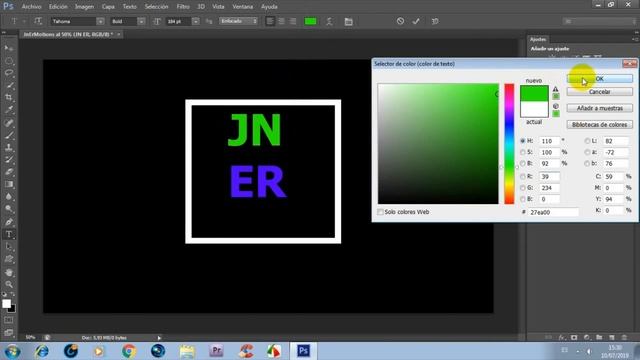The image size is (640, 360).
Task: Open the character and paragraph panels
Action: pyautogui.click(x=348, y=21)
